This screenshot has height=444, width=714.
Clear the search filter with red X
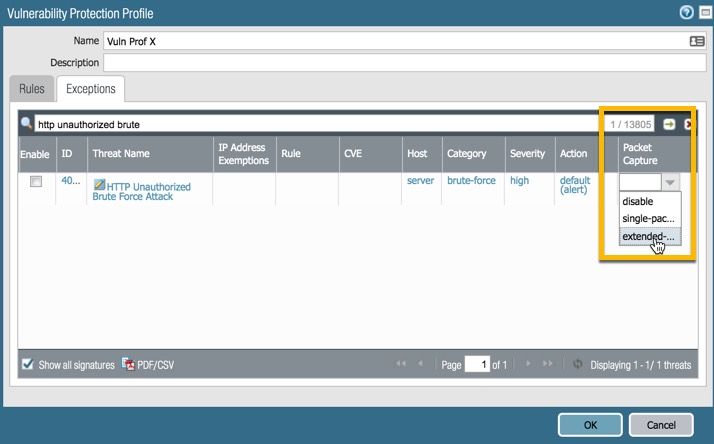[688, 124]
